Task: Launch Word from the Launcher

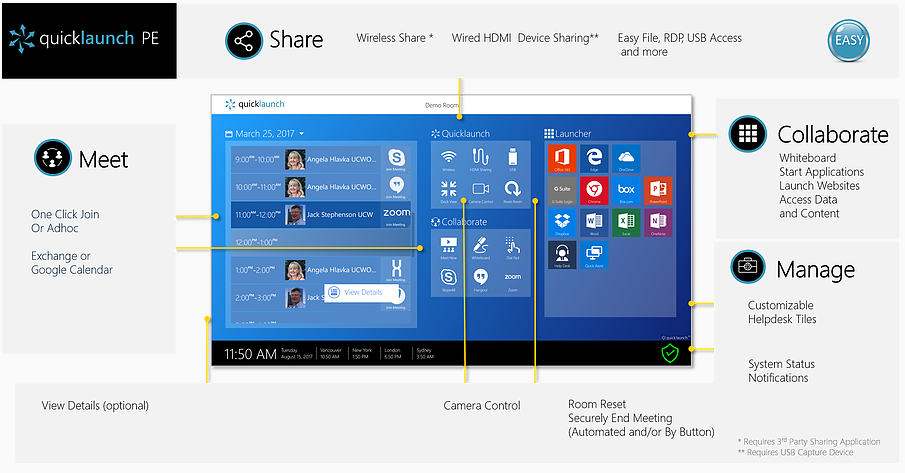Action: (594, 223)
